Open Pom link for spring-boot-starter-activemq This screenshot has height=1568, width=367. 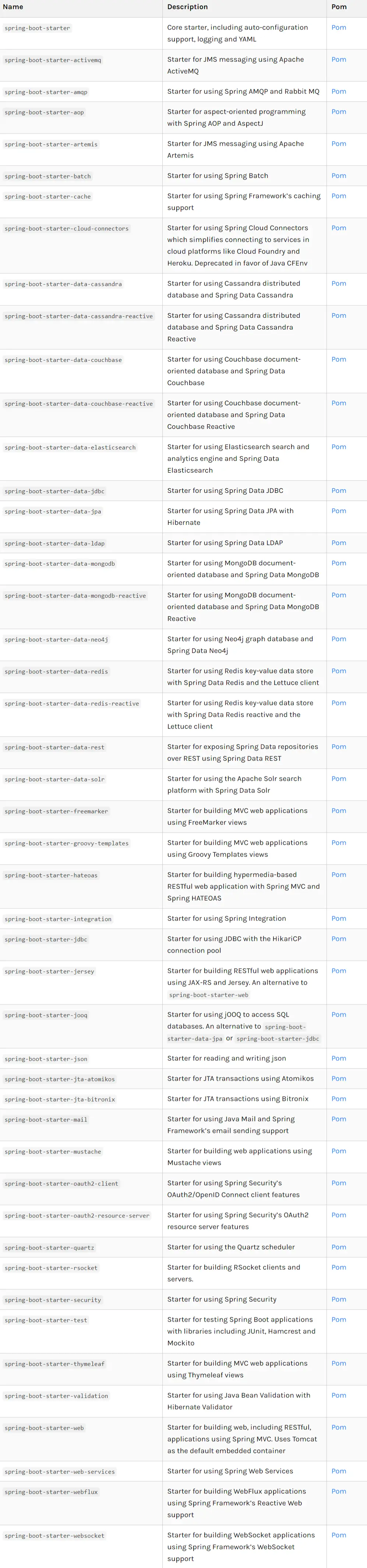coord(338,60)
